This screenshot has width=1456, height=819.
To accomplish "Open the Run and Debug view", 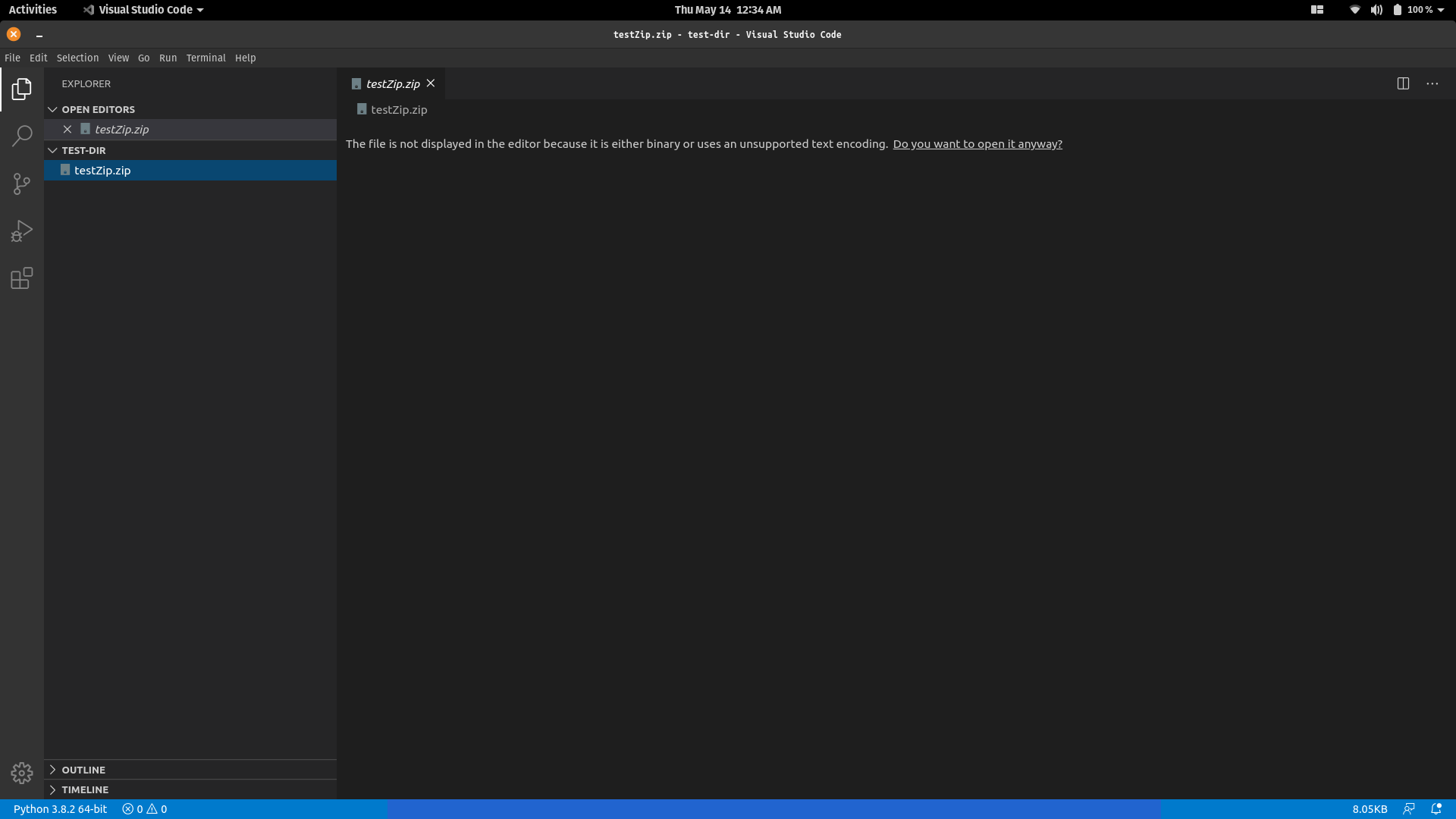I will (x=21, y=231).
